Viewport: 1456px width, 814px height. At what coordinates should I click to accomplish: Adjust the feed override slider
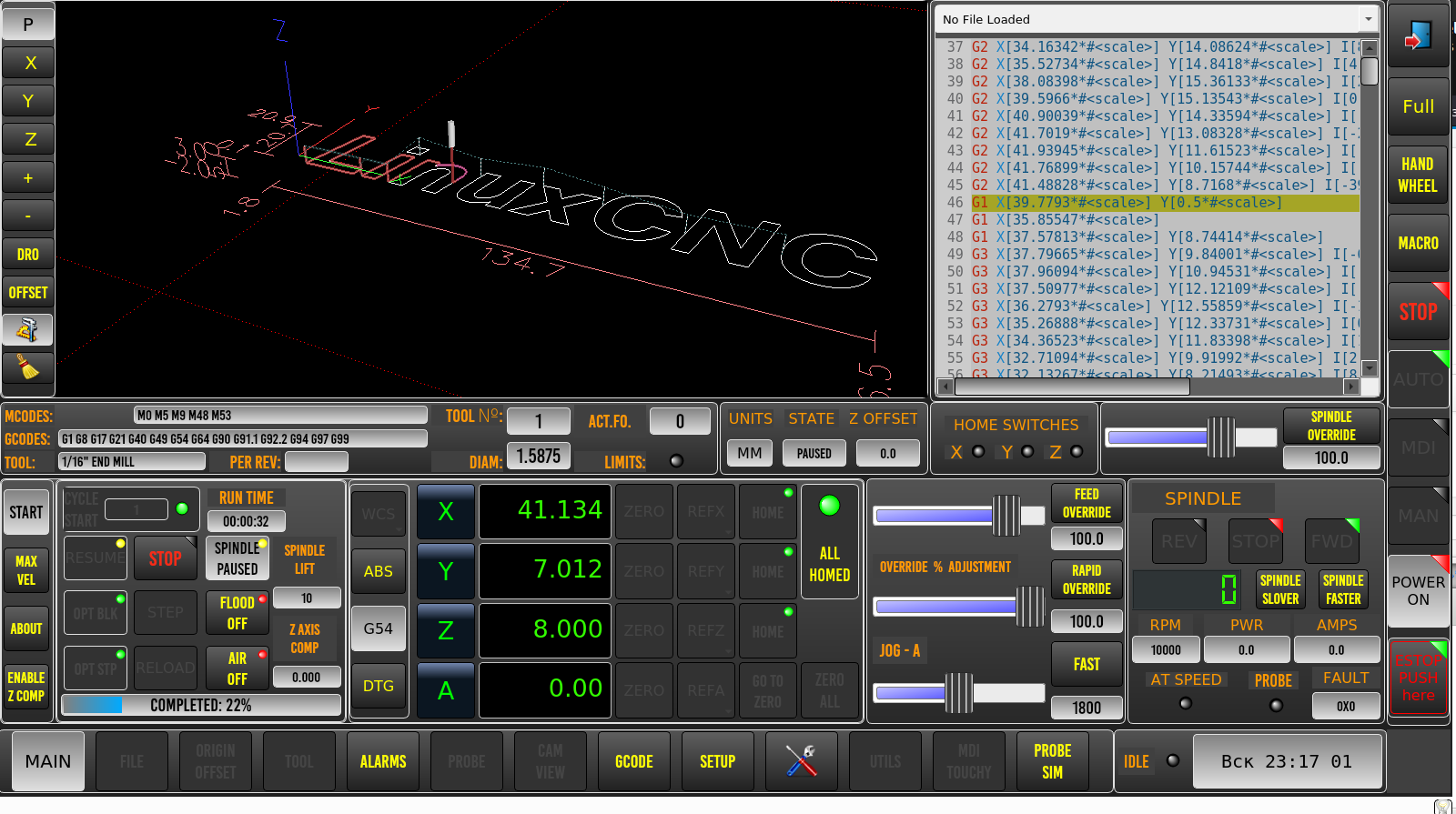pyautogui.click(x=959, y=516)
